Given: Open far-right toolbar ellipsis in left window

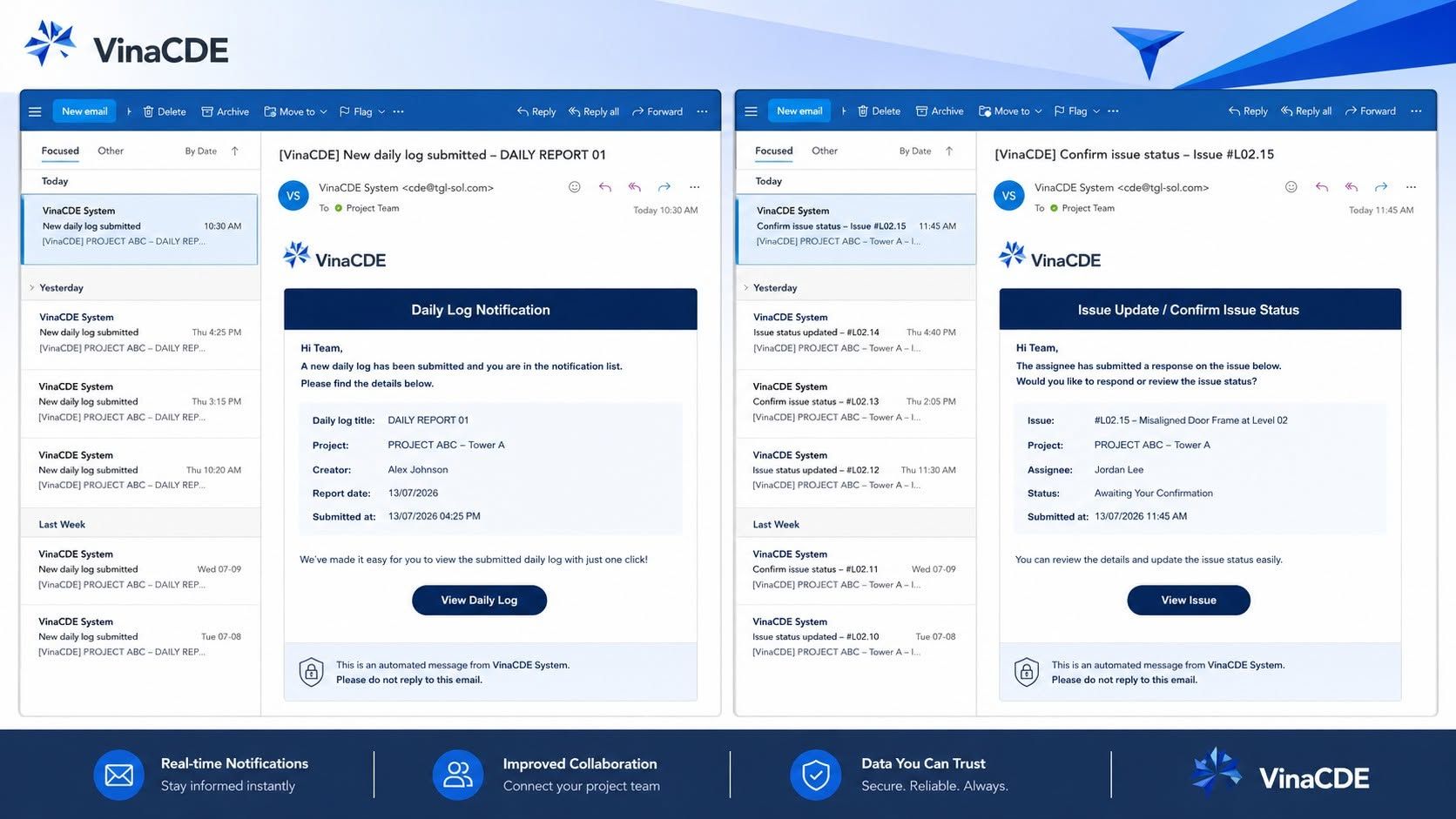Looking at the screenshot, I should (x=702, y=111).
